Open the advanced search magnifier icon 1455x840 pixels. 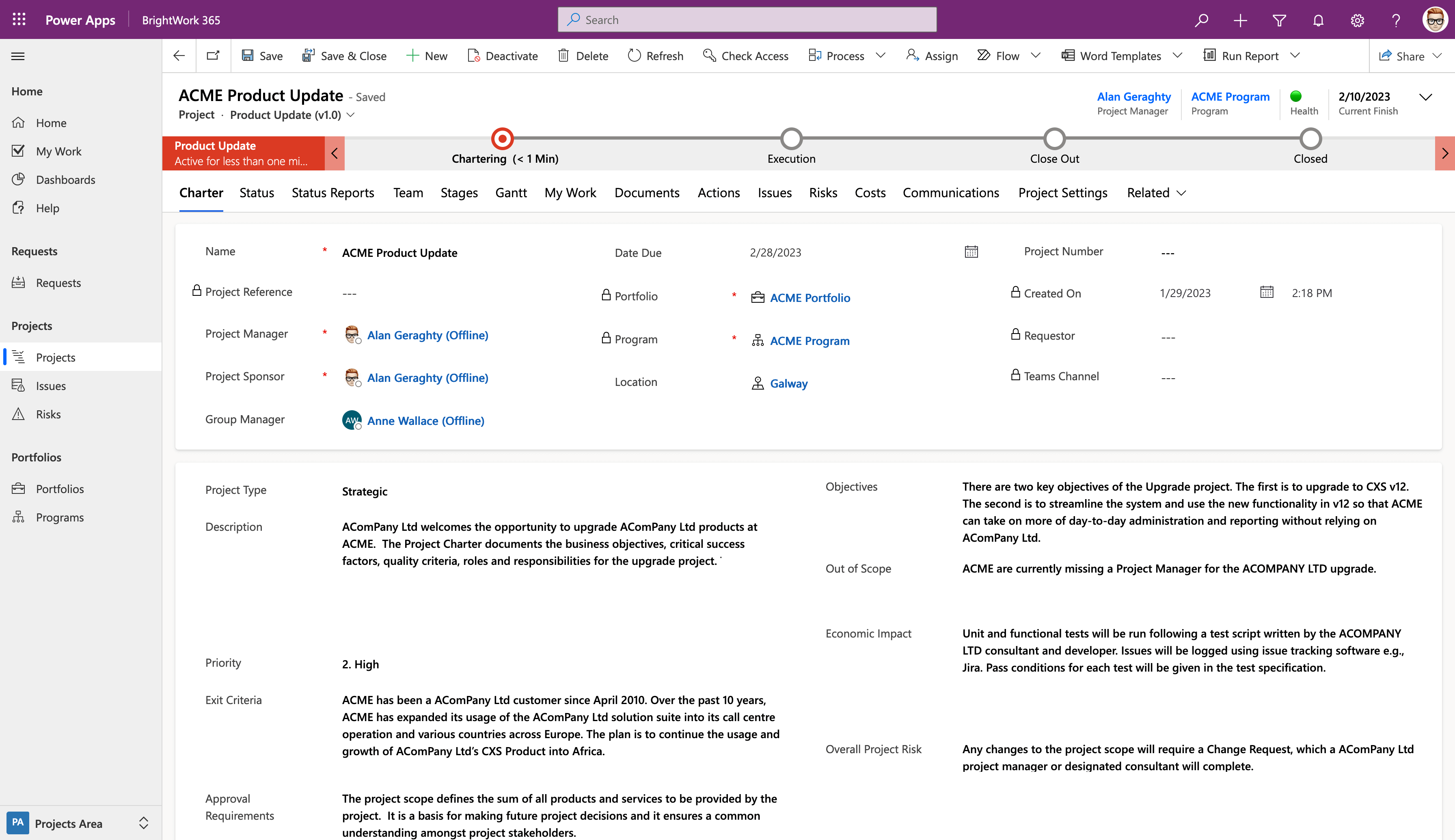1202,20
